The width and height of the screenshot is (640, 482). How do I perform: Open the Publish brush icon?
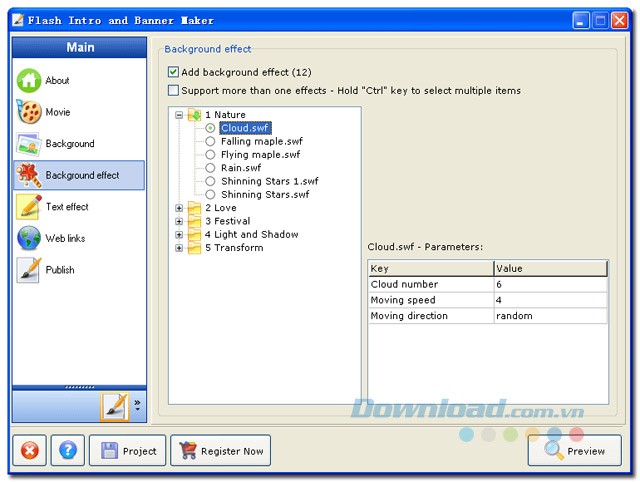pos(29,270)
